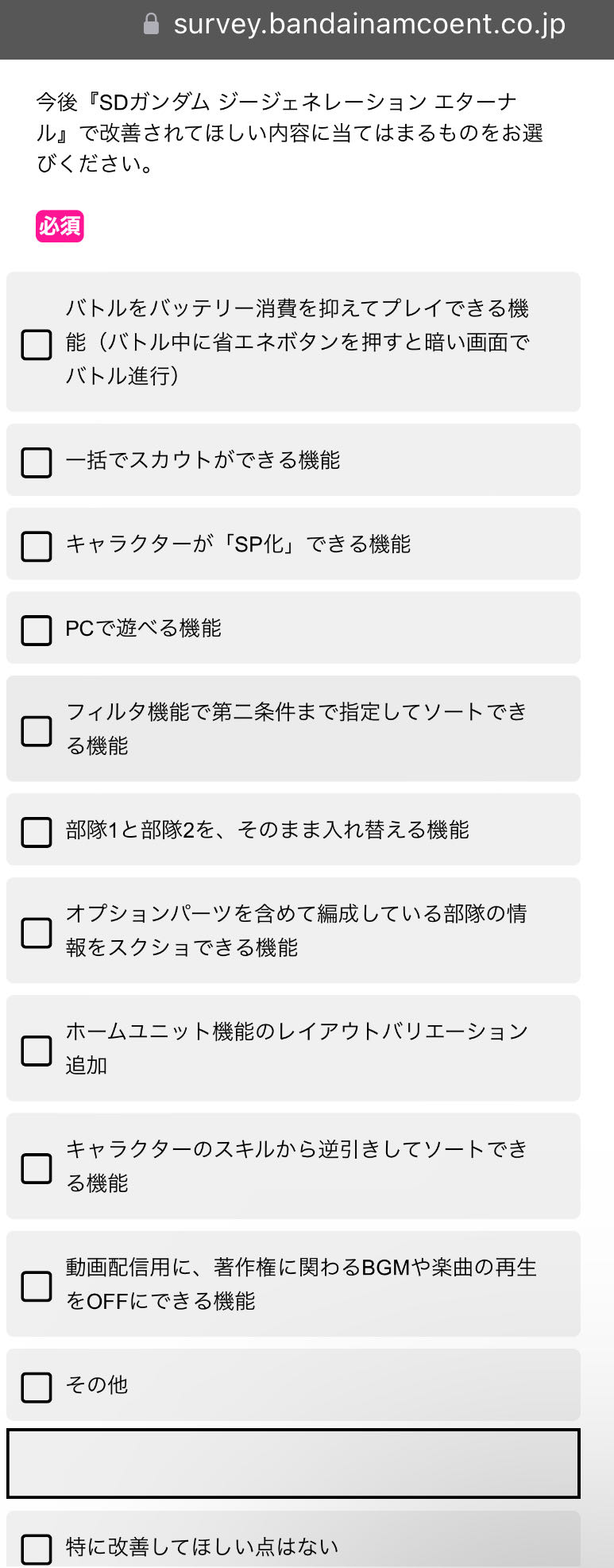Check the その他 checkbox

[37, 1387]
